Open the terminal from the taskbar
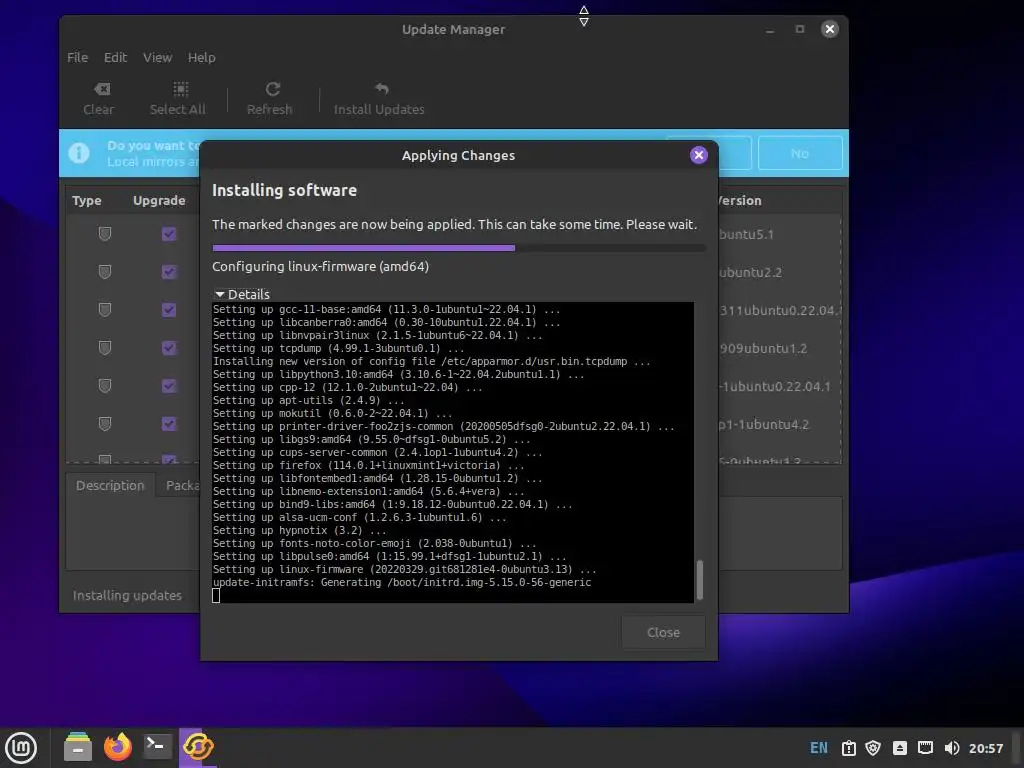The image size is (1024, 768). (x=157, y=746)
